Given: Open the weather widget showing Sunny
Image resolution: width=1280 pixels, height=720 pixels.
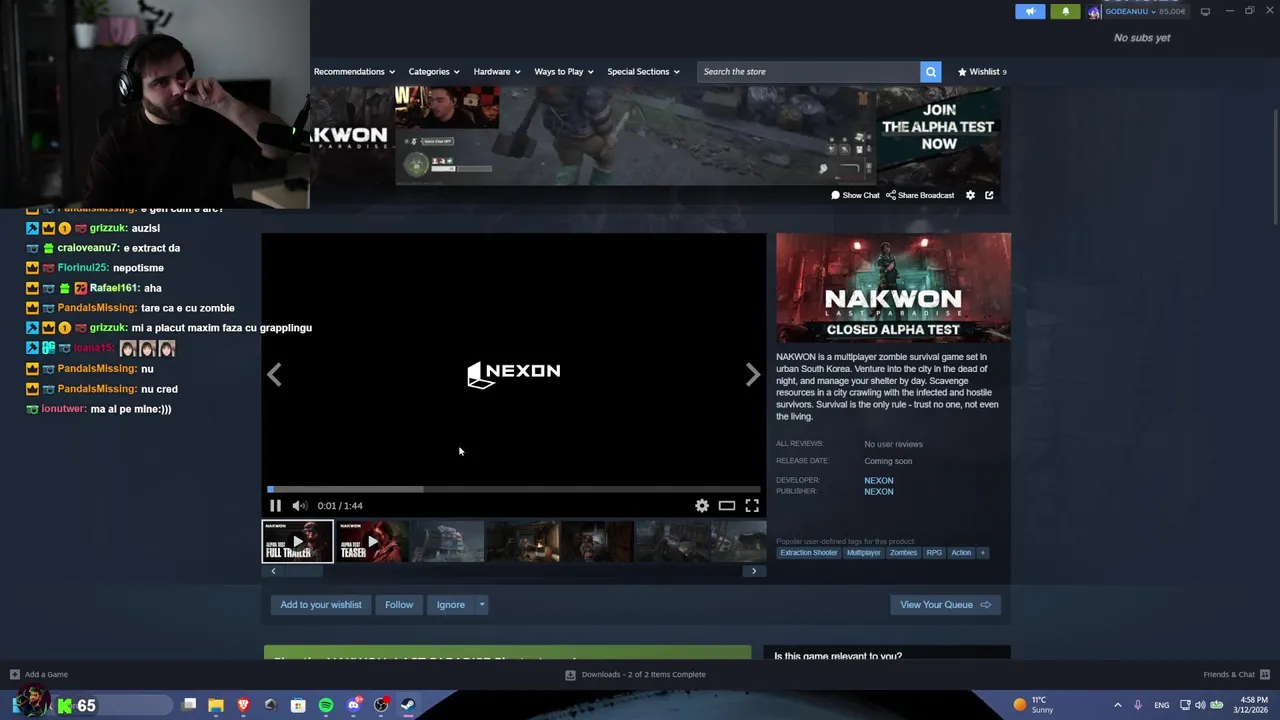Looking at the screenshot, I should (1033, 706).
